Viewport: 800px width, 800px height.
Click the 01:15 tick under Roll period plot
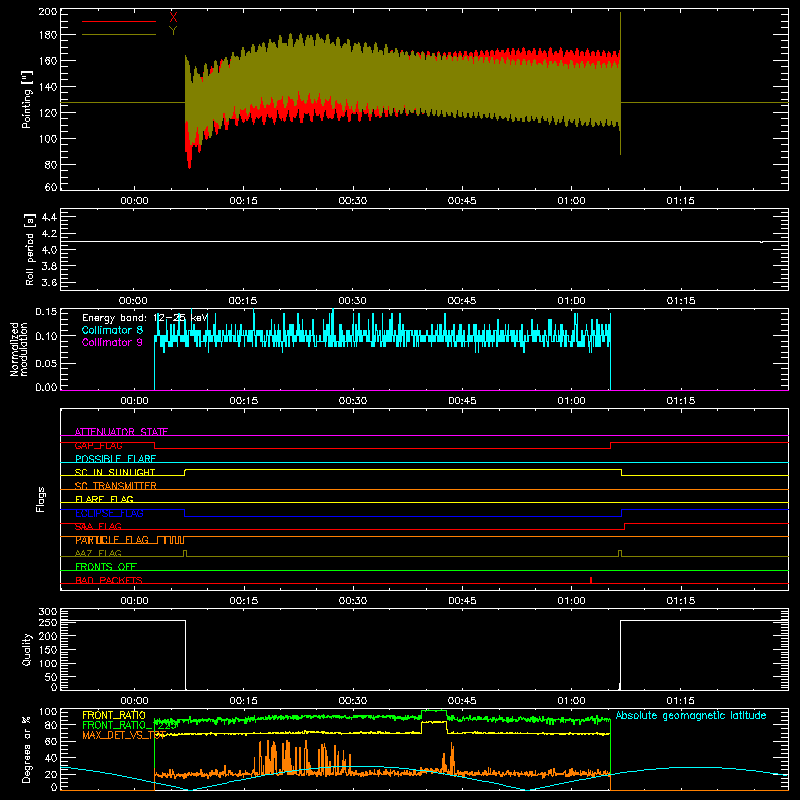tap(681, 301)
